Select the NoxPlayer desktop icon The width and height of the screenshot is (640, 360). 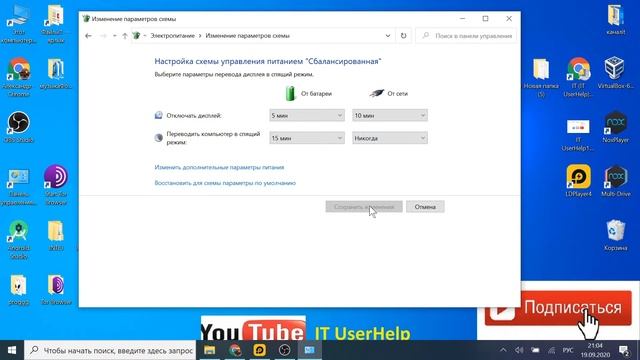point(615,127)
